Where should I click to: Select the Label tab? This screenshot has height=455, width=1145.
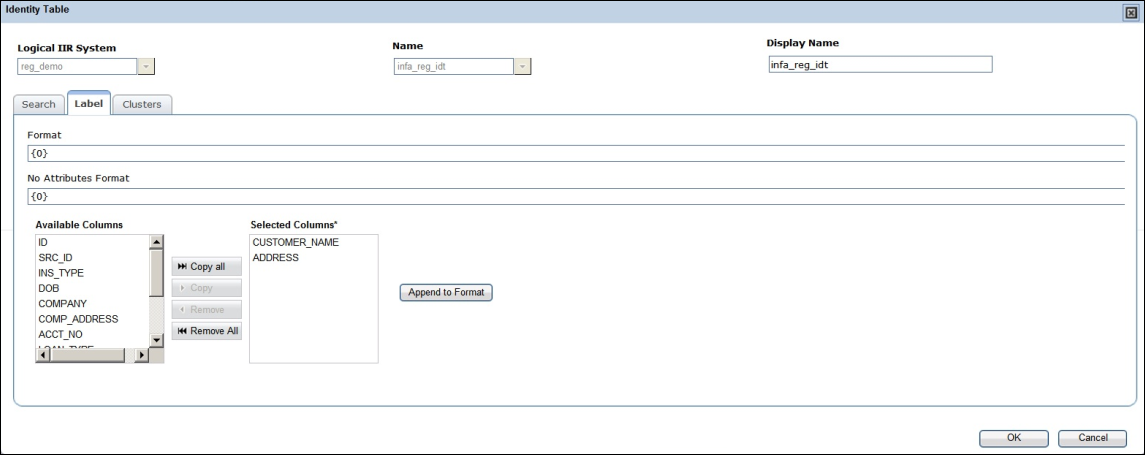tap(88, 103)
